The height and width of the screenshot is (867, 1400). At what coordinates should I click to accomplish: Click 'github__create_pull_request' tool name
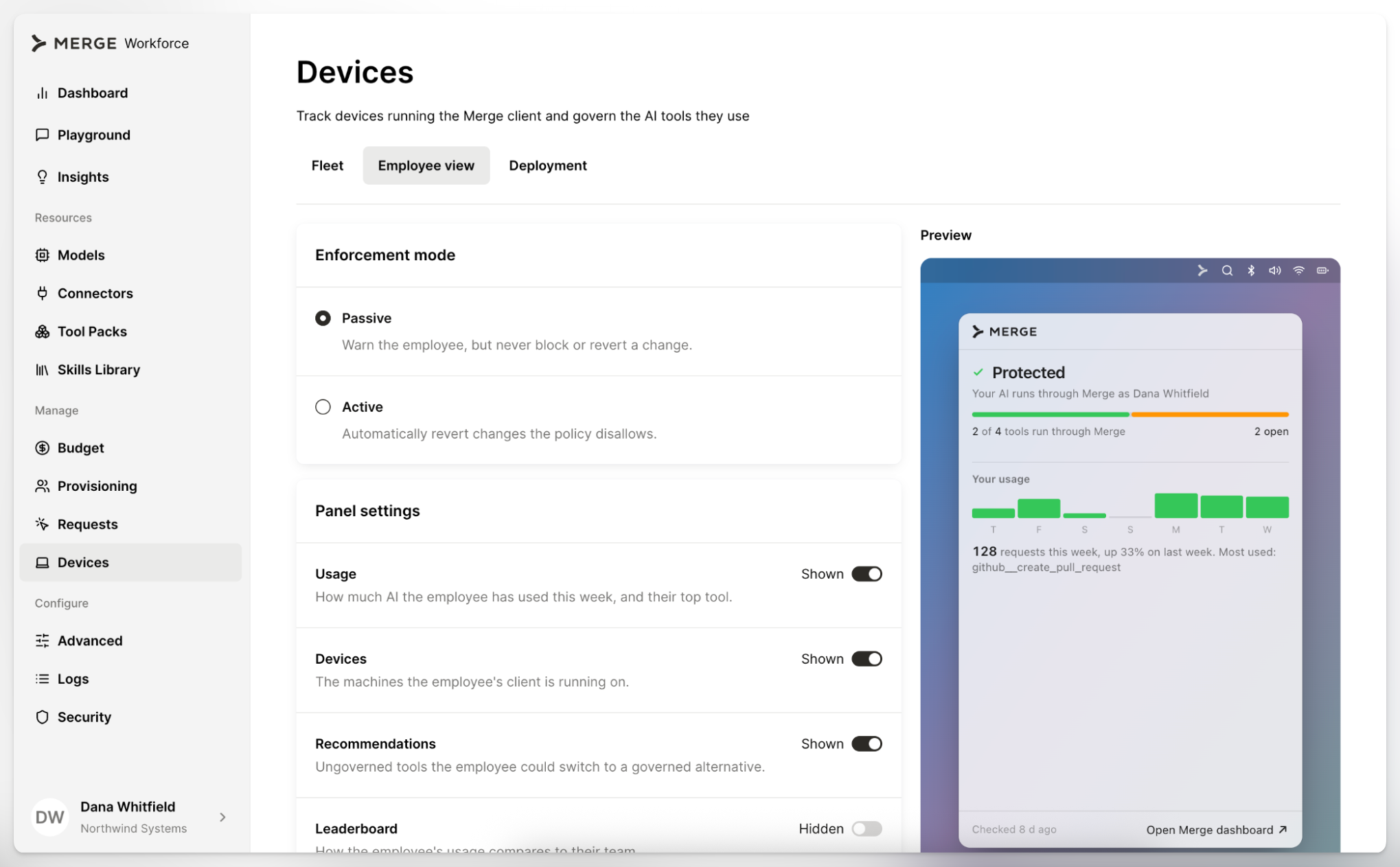[x=1046, y=567]
